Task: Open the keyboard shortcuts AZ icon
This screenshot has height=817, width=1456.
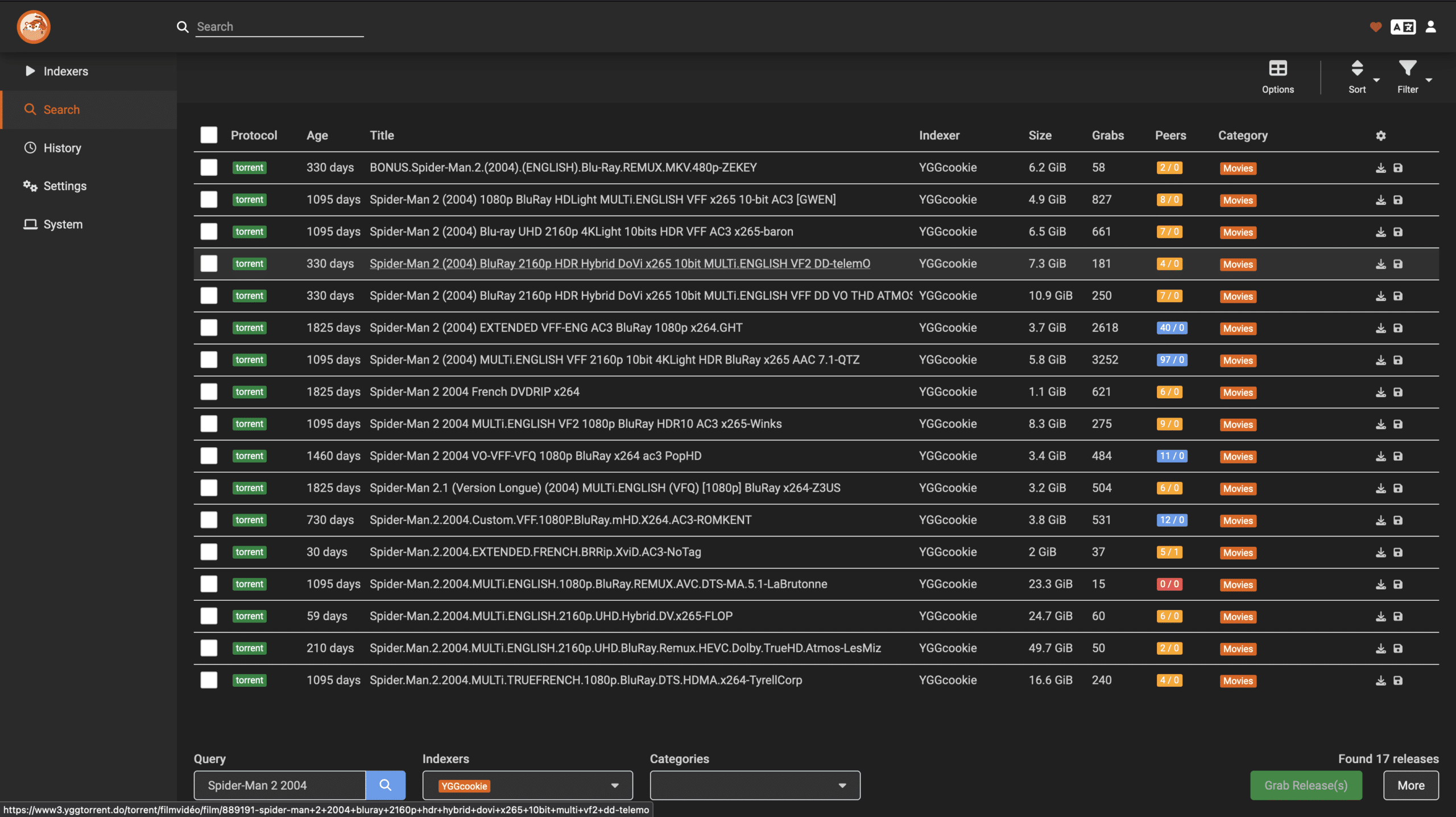Action: (1403, 27)
